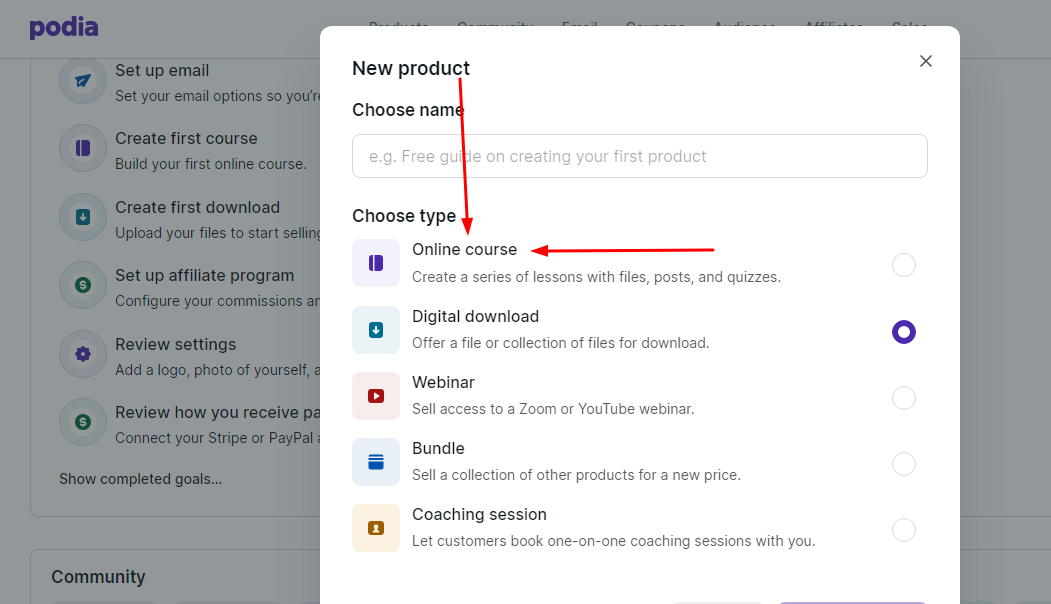Click the Online course icon in the modal

click(376, 262)
